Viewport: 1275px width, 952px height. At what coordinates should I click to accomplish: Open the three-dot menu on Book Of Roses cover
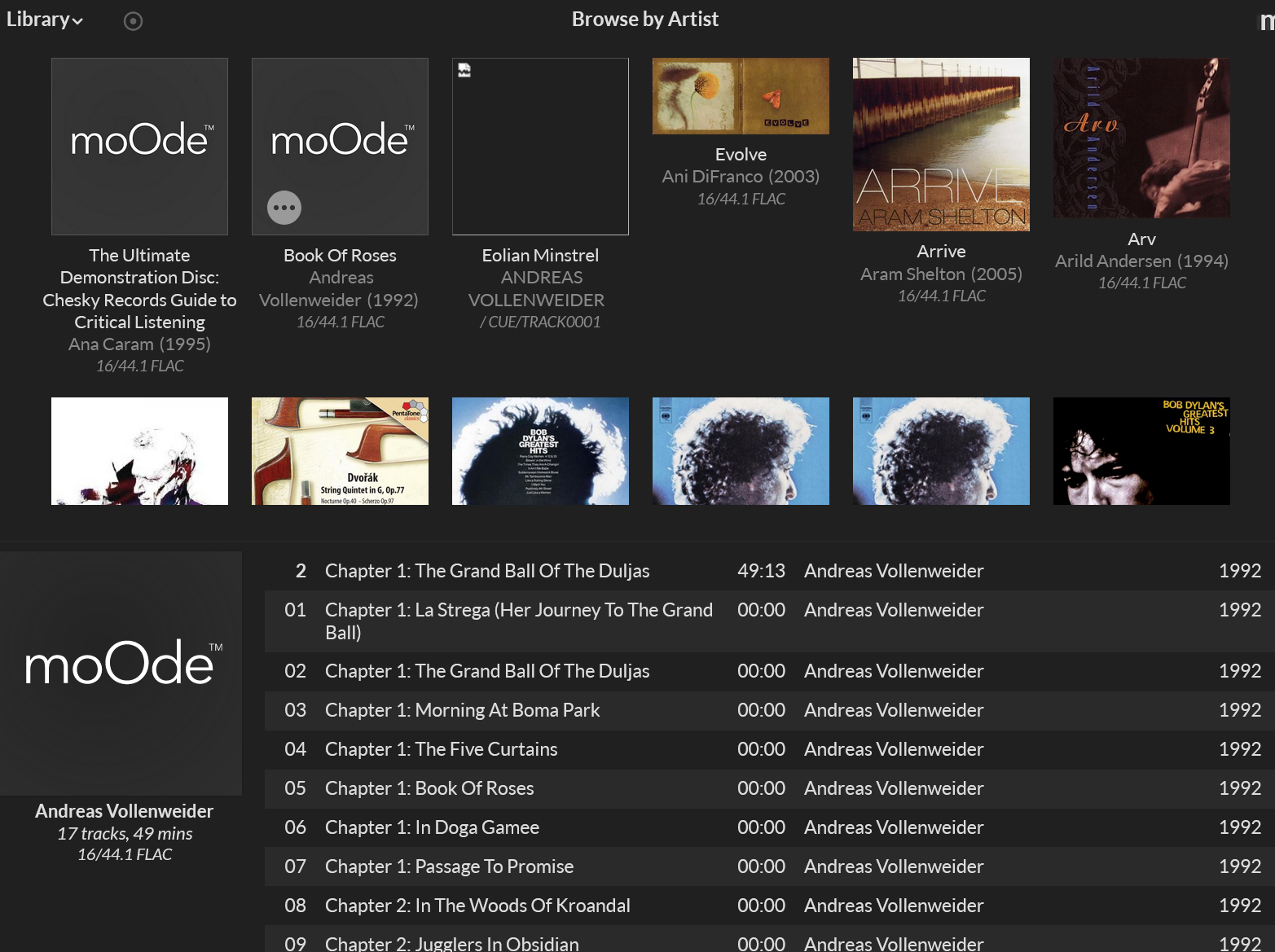[284, 208]
